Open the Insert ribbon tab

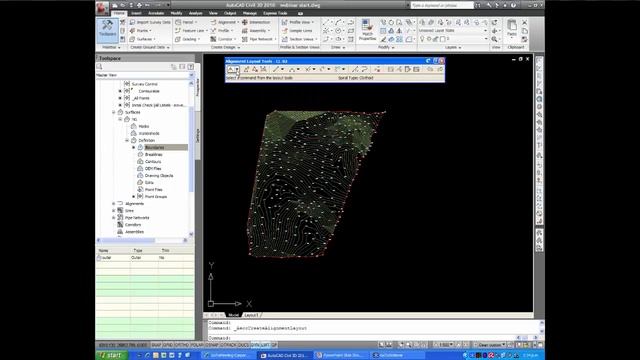click(x=136, y=13)
